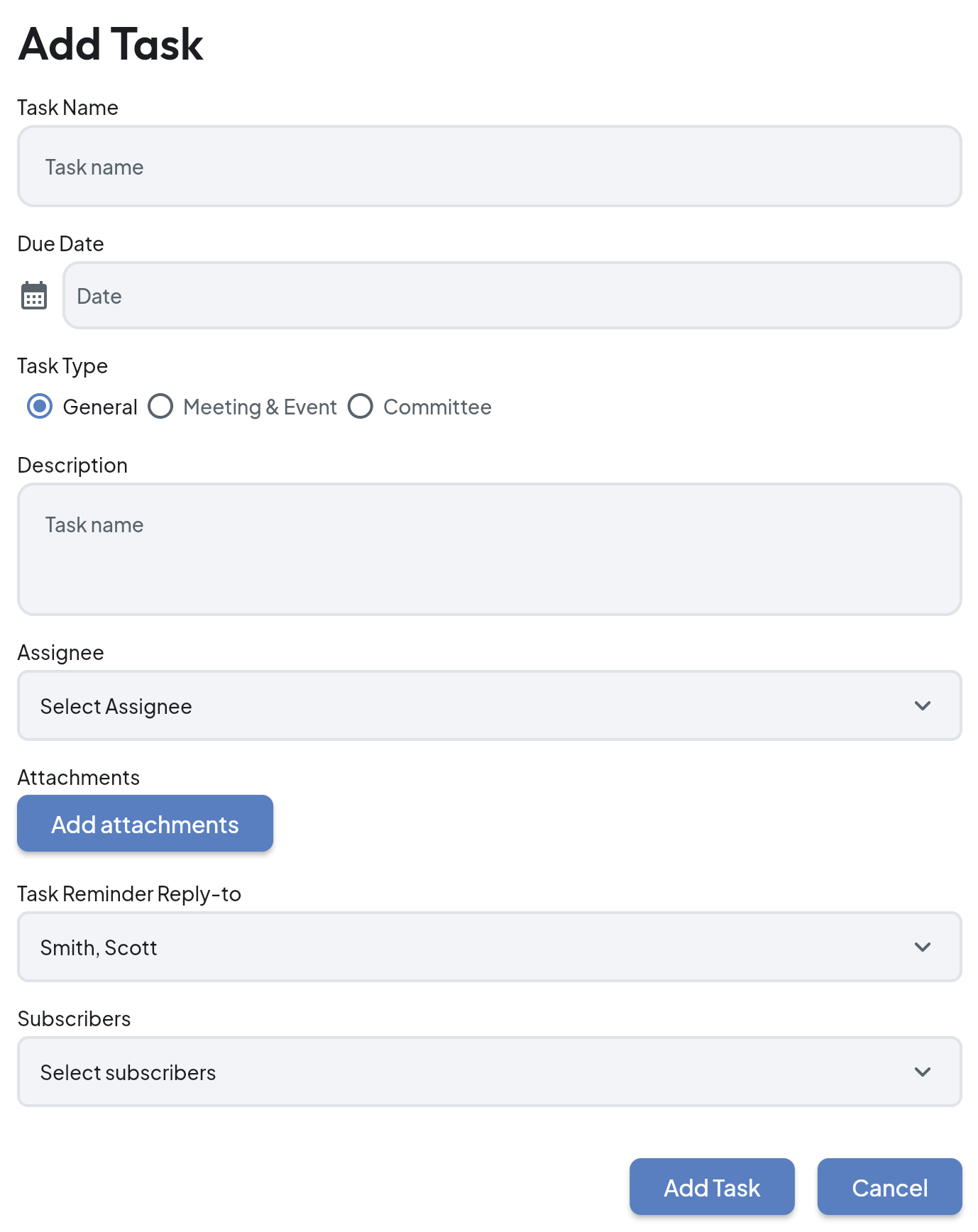Click into the Due Date field

coord(512,296)
